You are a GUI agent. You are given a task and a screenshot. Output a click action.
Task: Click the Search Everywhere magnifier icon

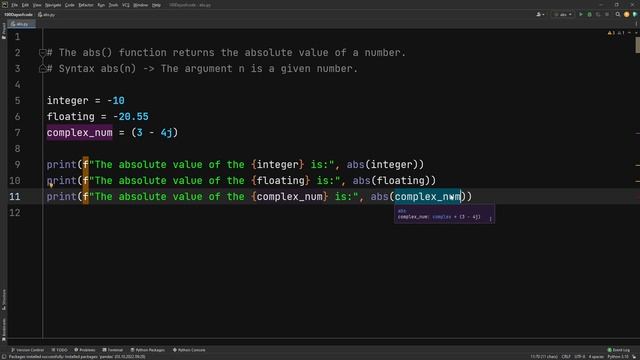[618, 15]
